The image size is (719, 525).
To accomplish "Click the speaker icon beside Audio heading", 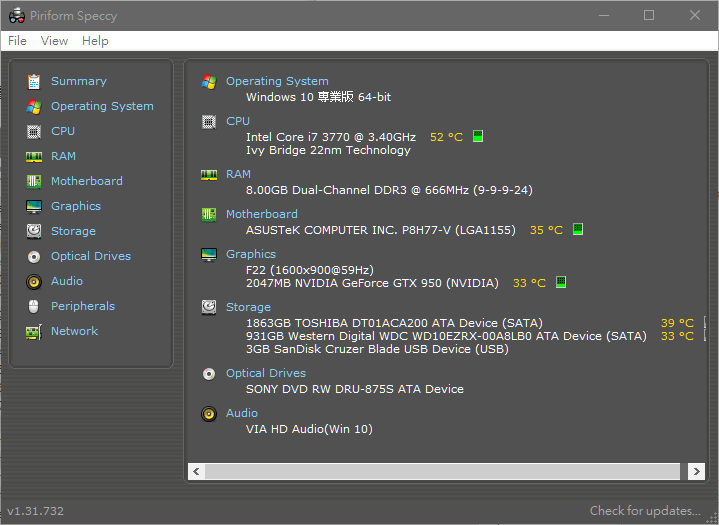I will tap(209, 414).
